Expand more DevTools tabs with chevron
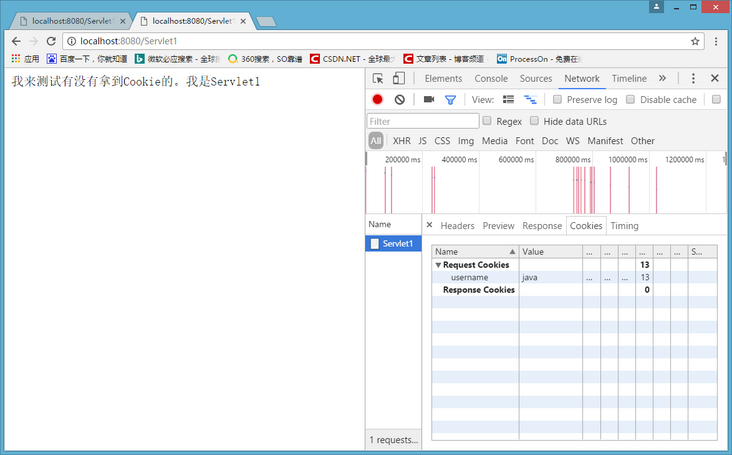Screen dimensions: 732x455 tap(662, 78)
